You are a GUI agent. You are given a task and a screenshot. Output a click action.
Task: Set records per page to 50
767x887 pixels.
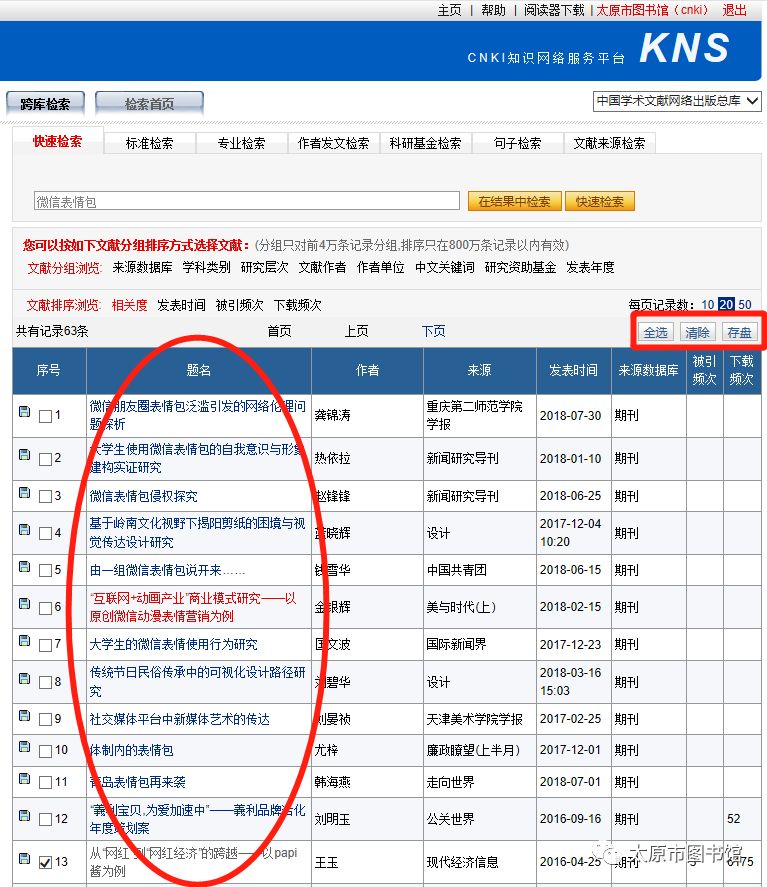pos(745,305)
